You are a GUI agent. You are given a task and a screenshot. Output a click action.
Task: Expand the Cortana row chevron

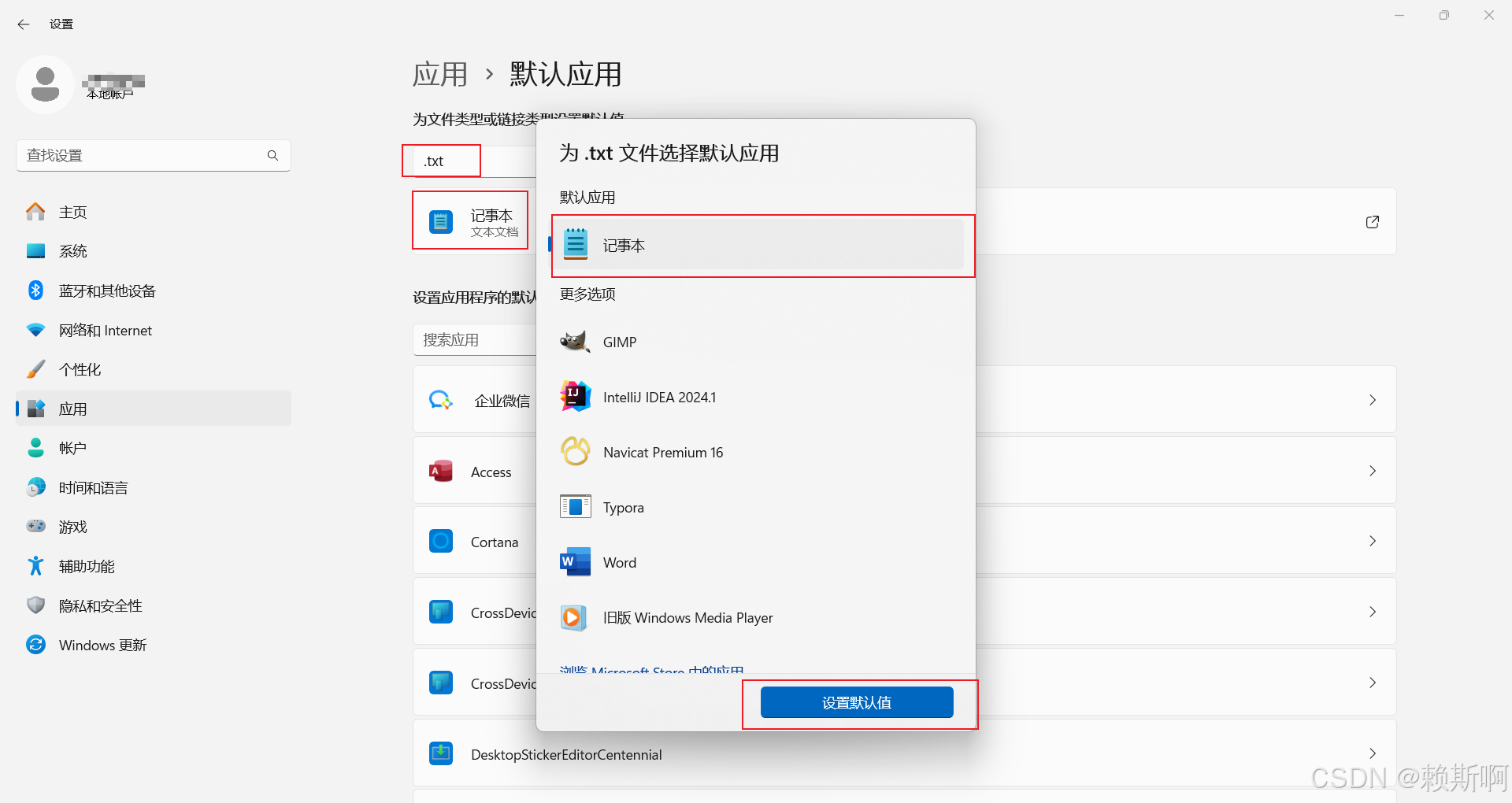click(1373, 541)
